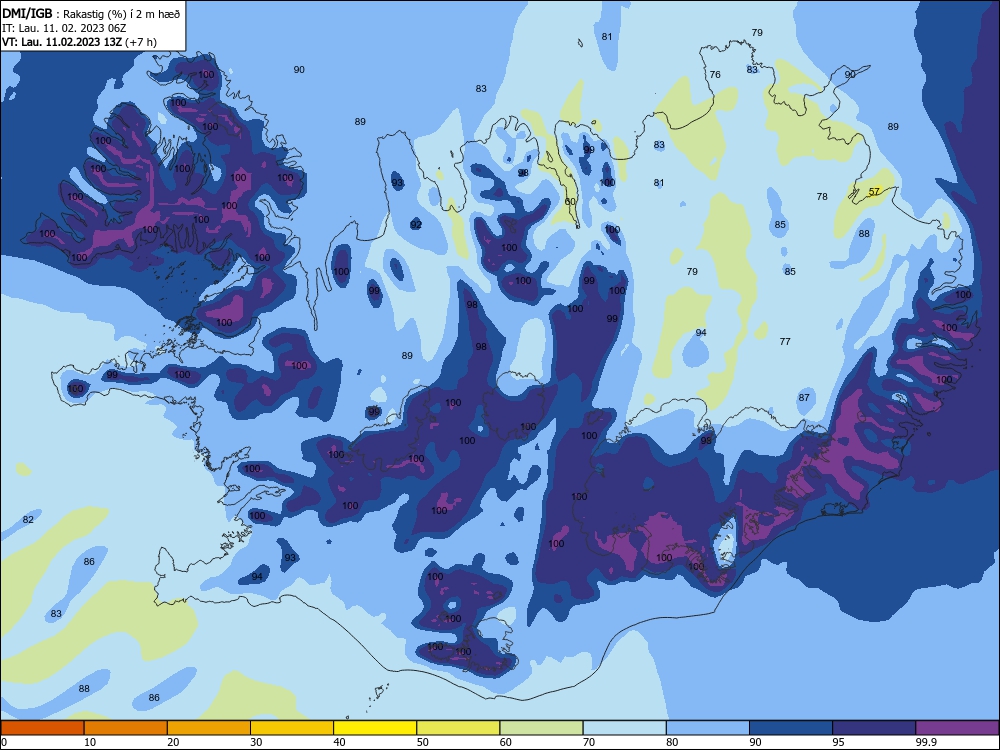Click the 82 humidity value over the sea
The width and height of the screenshot is (1000, 750).
pos(28,520)
